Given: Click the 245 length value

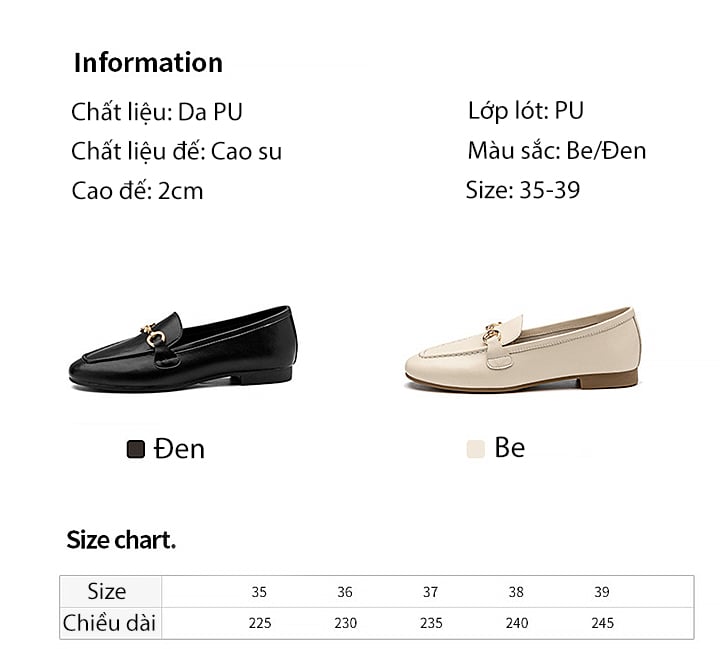Looking at the screenshot, I should [601, 623].
